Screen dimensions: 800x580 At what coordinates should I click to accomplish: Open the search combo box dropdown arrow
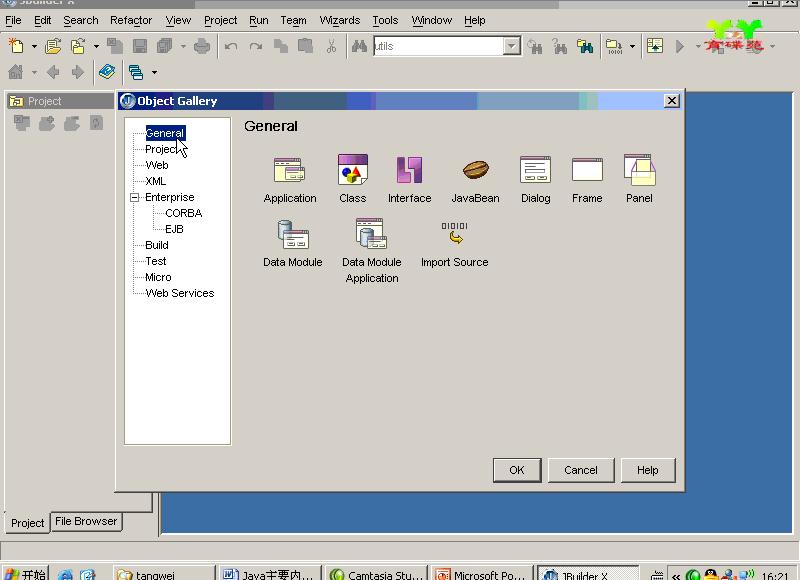pos(511,46)
